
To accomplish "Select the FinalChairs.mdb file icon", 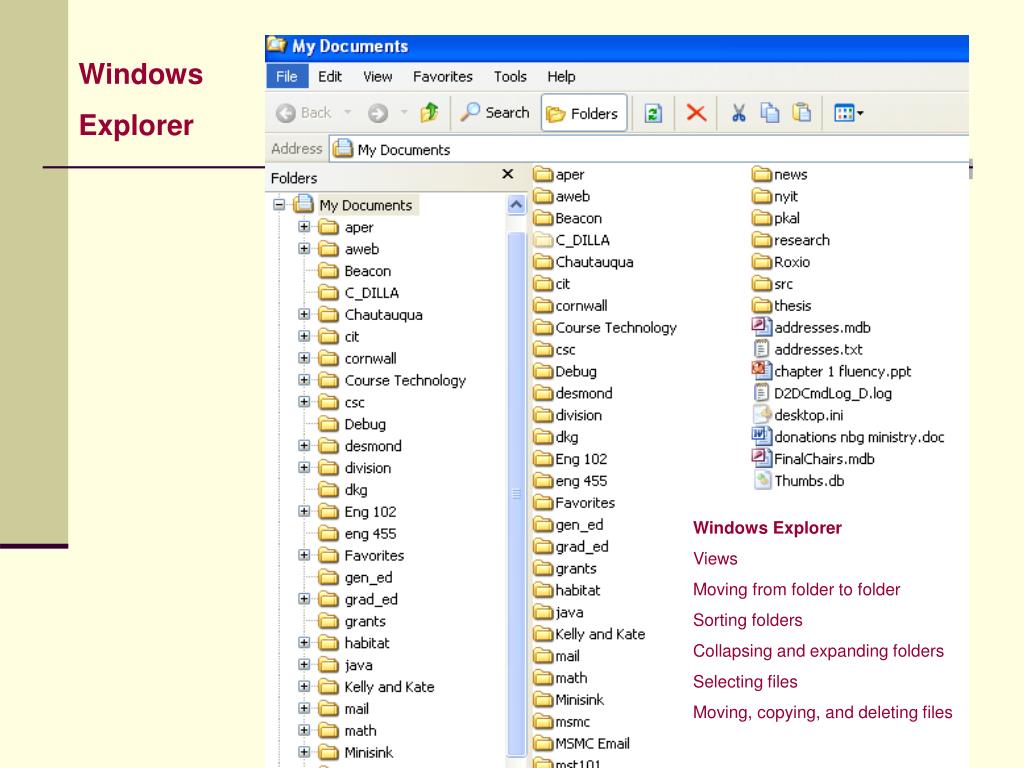I will [x=761, y=458].
